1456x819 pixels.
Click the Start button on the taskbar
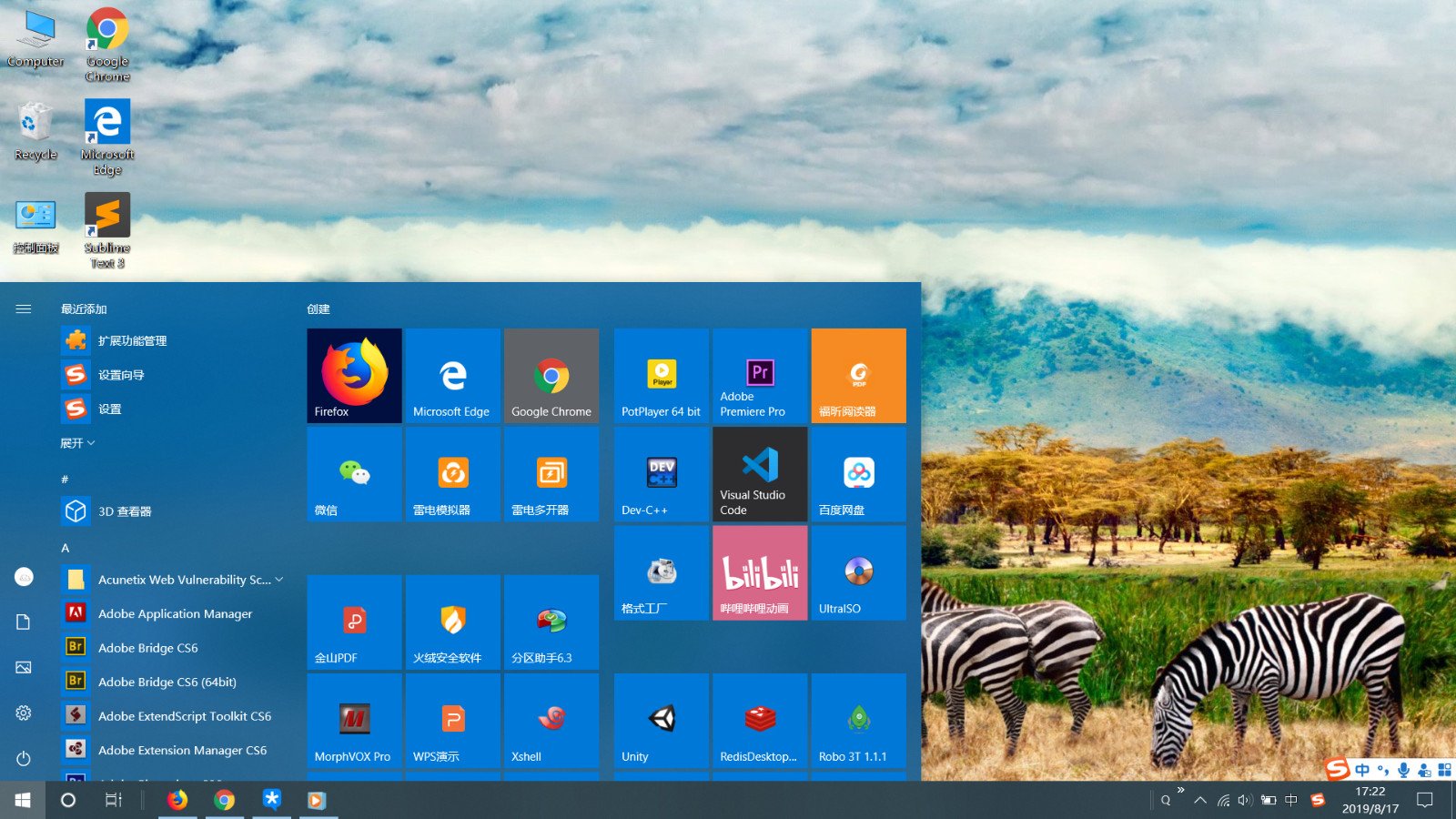pos(21,800)
